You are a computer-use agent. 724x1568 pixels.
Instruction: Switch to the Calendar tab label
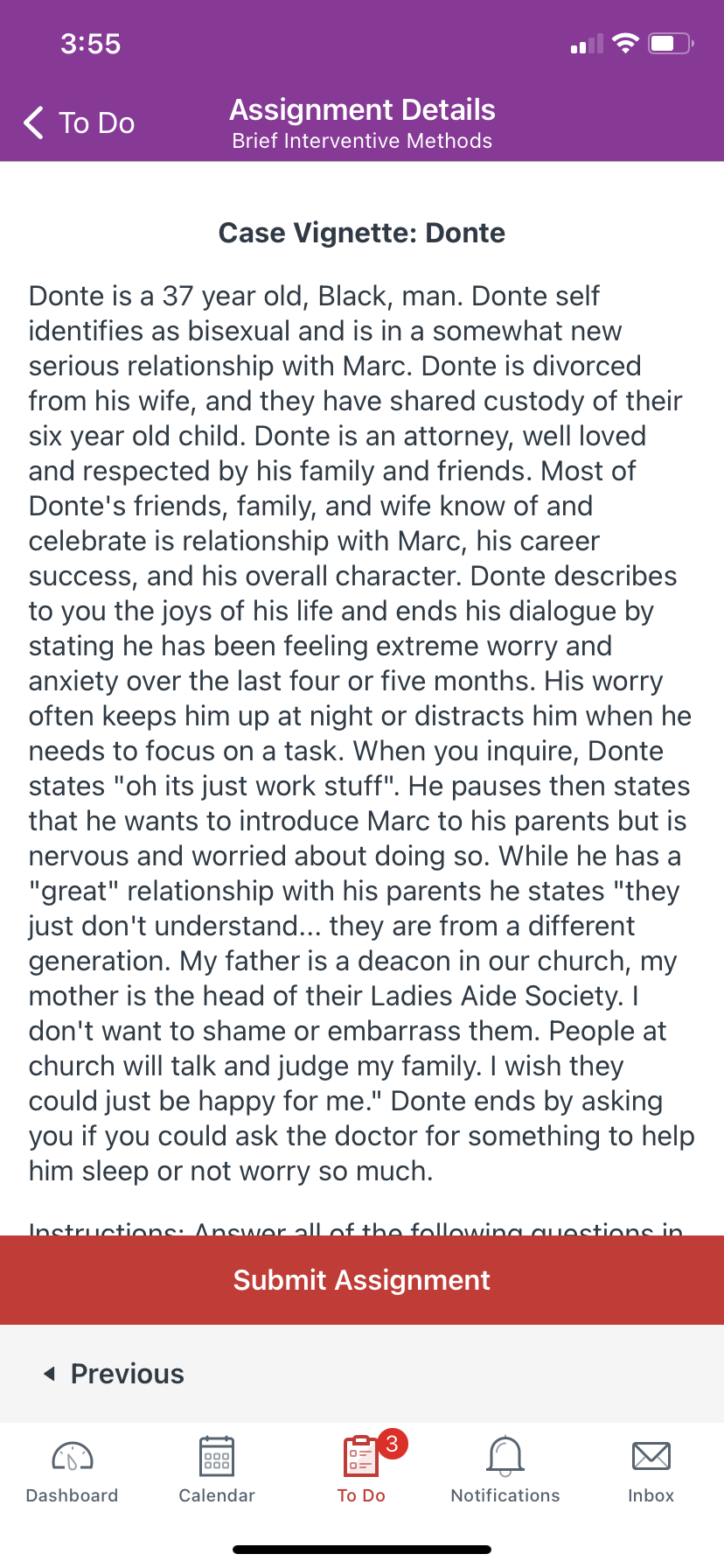tap(217, 1495)
